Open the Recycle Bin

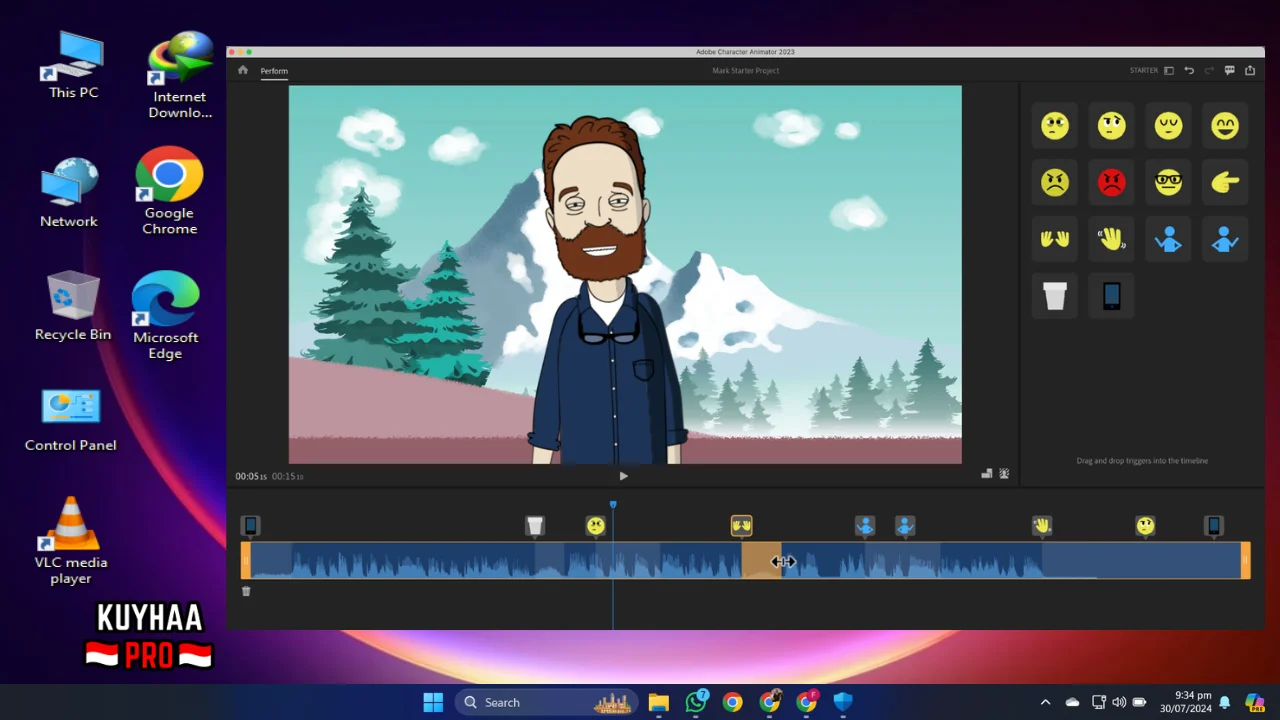point(73,306)
